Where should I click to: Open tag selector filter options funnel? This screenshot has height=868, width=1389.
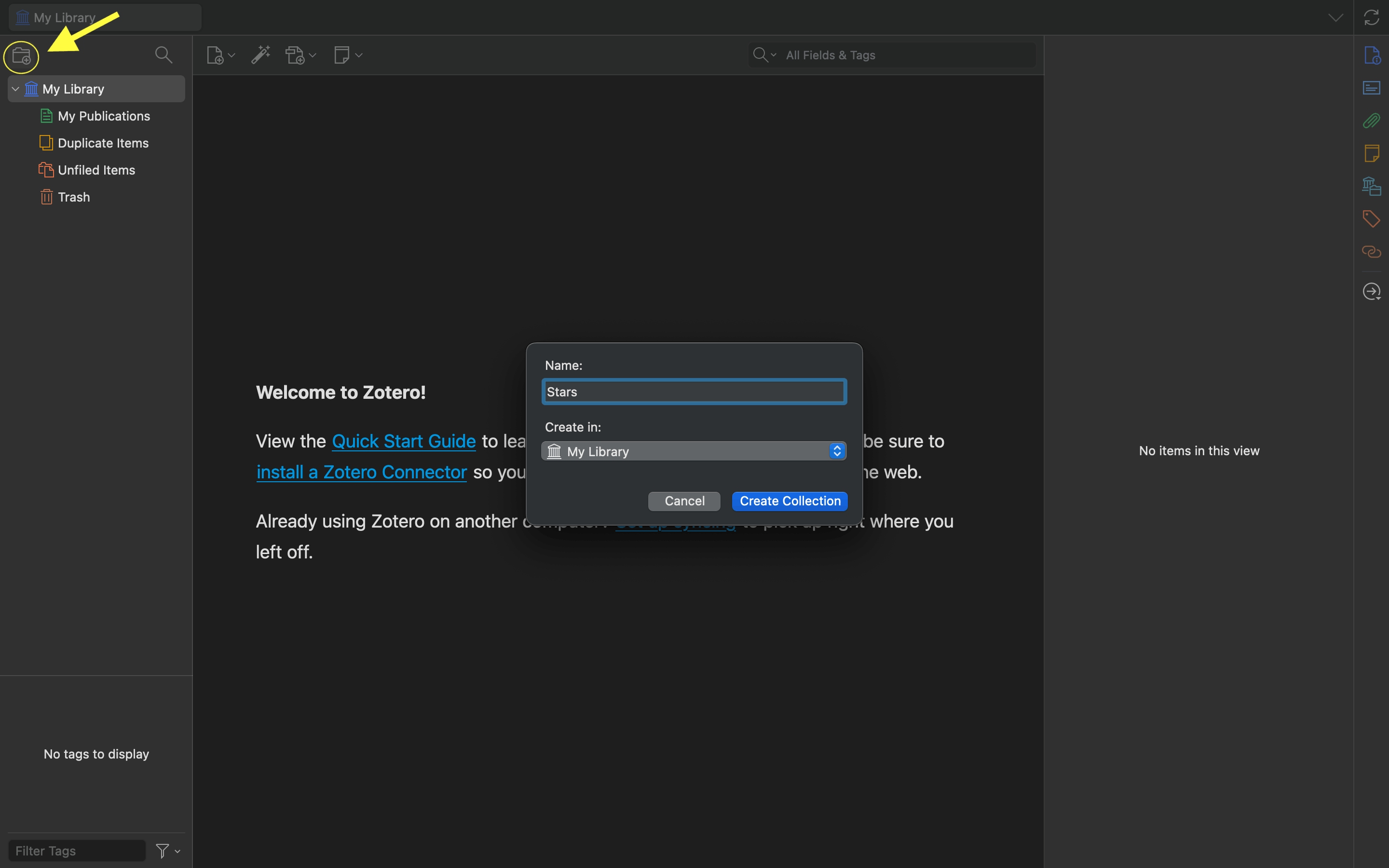coord(168,851)
